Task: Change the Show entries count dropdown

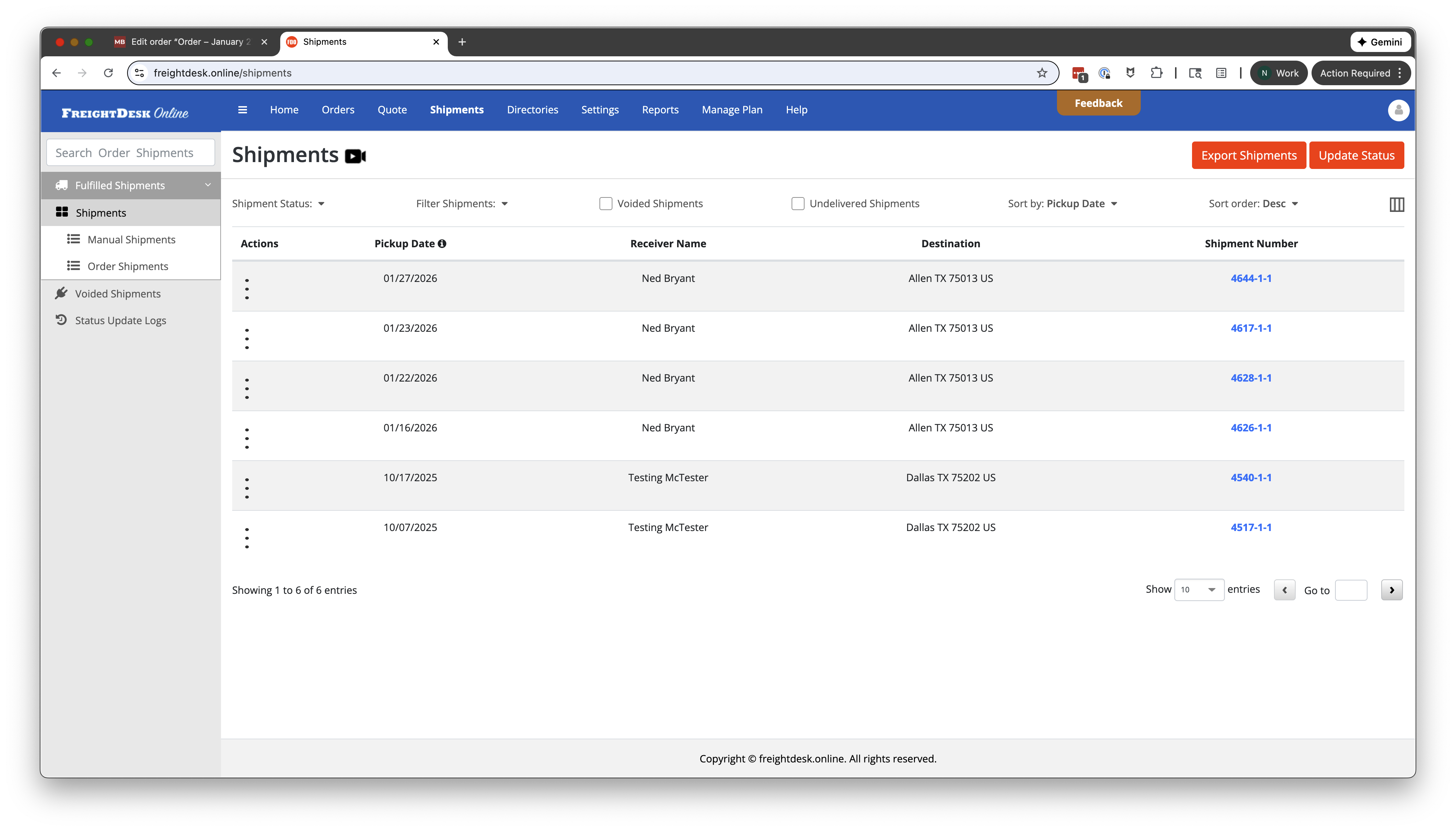Action: [1199, 589]
